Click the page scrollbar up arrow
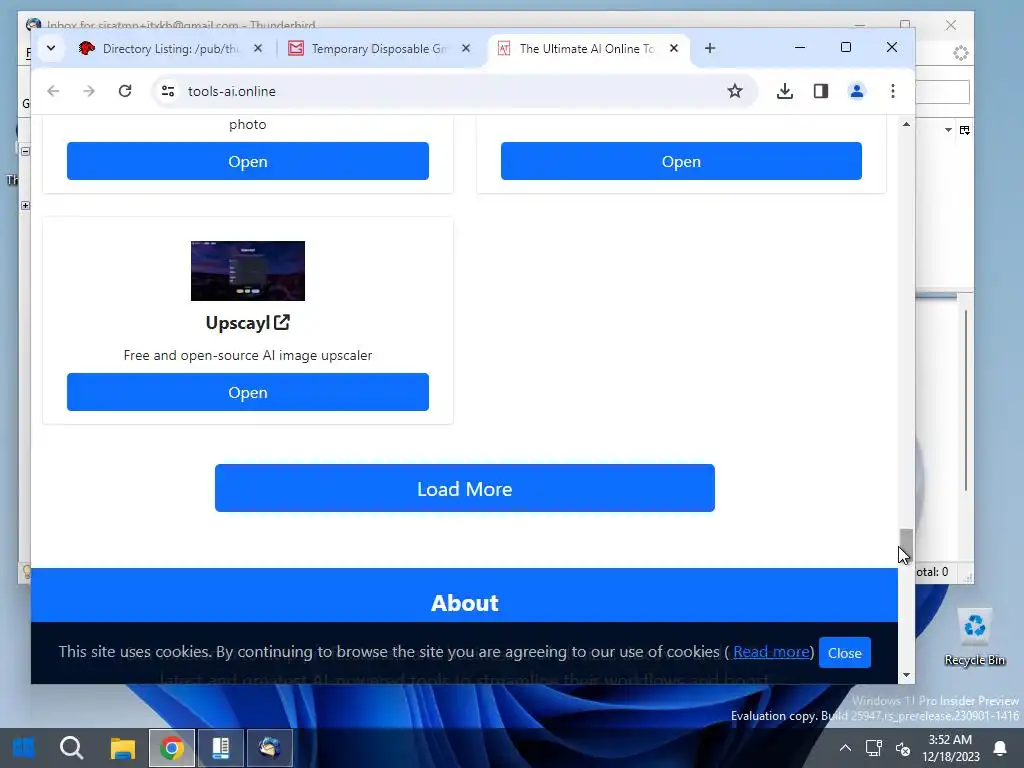This screenshot has width=1024, height=768. click(x=906, y=124)
